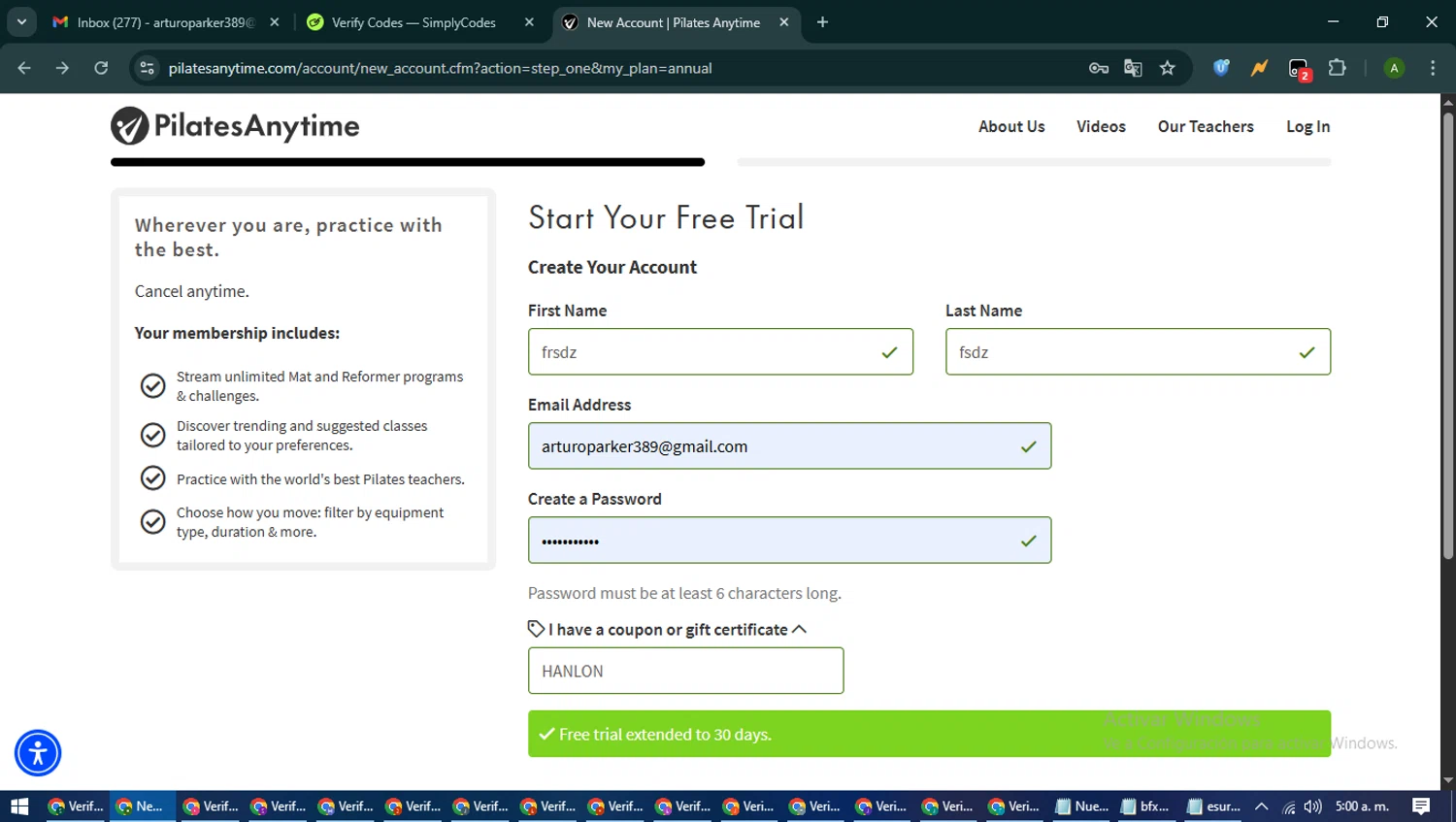Close the New Account Pilates Anytime tab
Image resolution: width=1456 pixels, height=822 pixels.
[784, 22]
